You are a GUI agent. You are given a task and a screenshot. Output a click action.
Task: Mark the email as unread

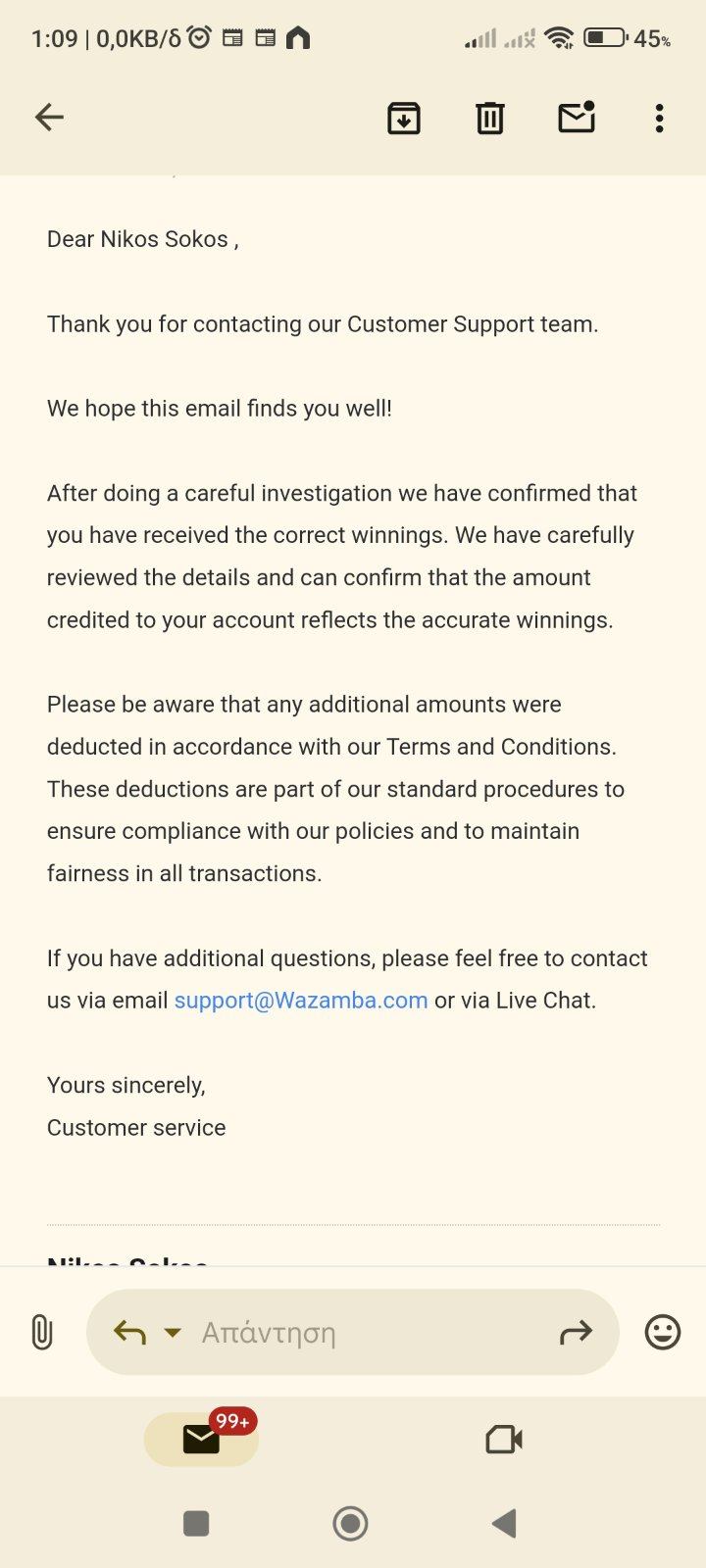(x=577, y=118)
